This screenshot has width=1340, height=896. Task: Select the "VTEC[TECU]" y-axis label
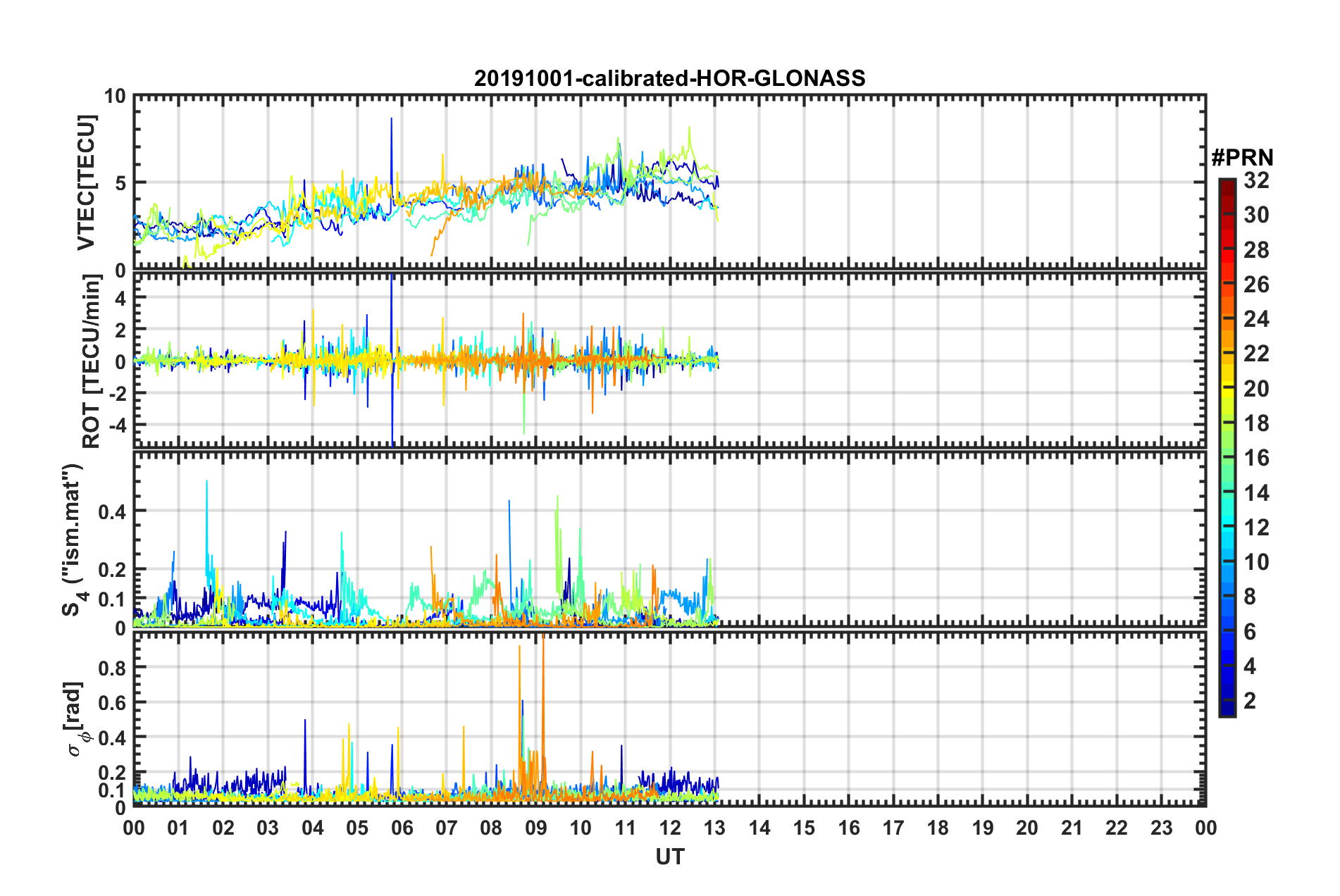tap(86, 182)
